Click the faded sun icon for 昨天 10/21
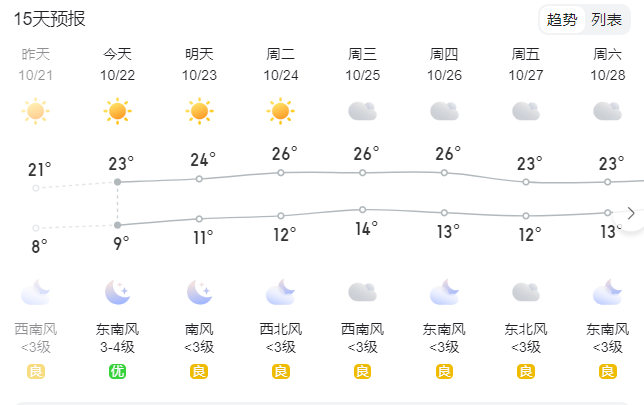 [x=35, y=111]
